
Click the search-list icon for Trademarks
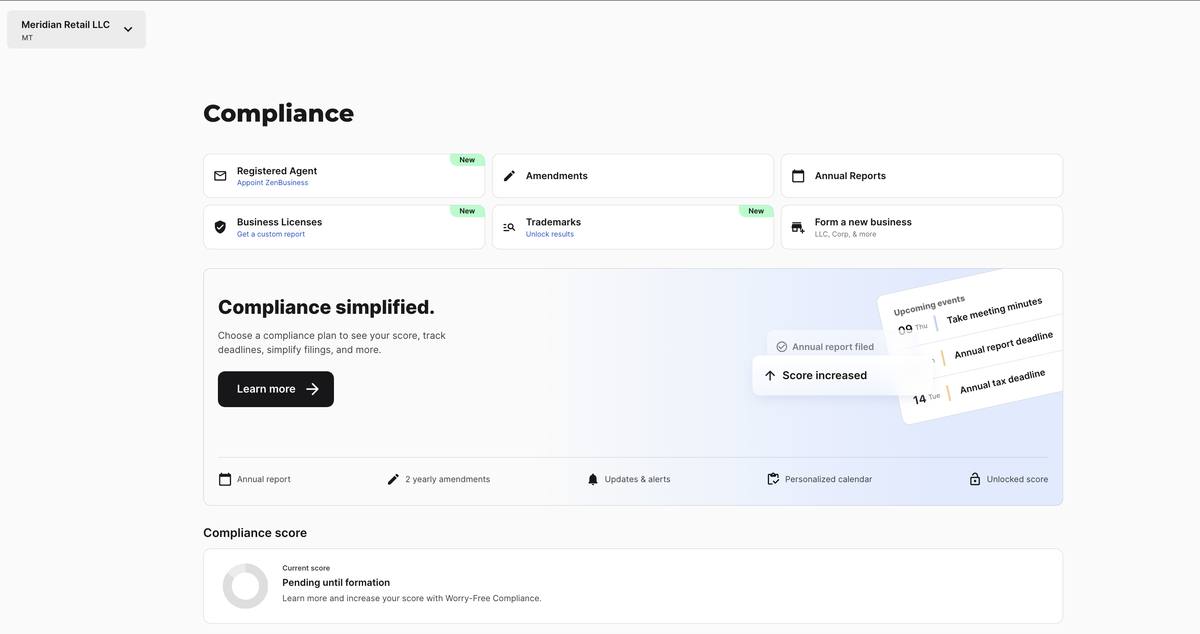509,227
